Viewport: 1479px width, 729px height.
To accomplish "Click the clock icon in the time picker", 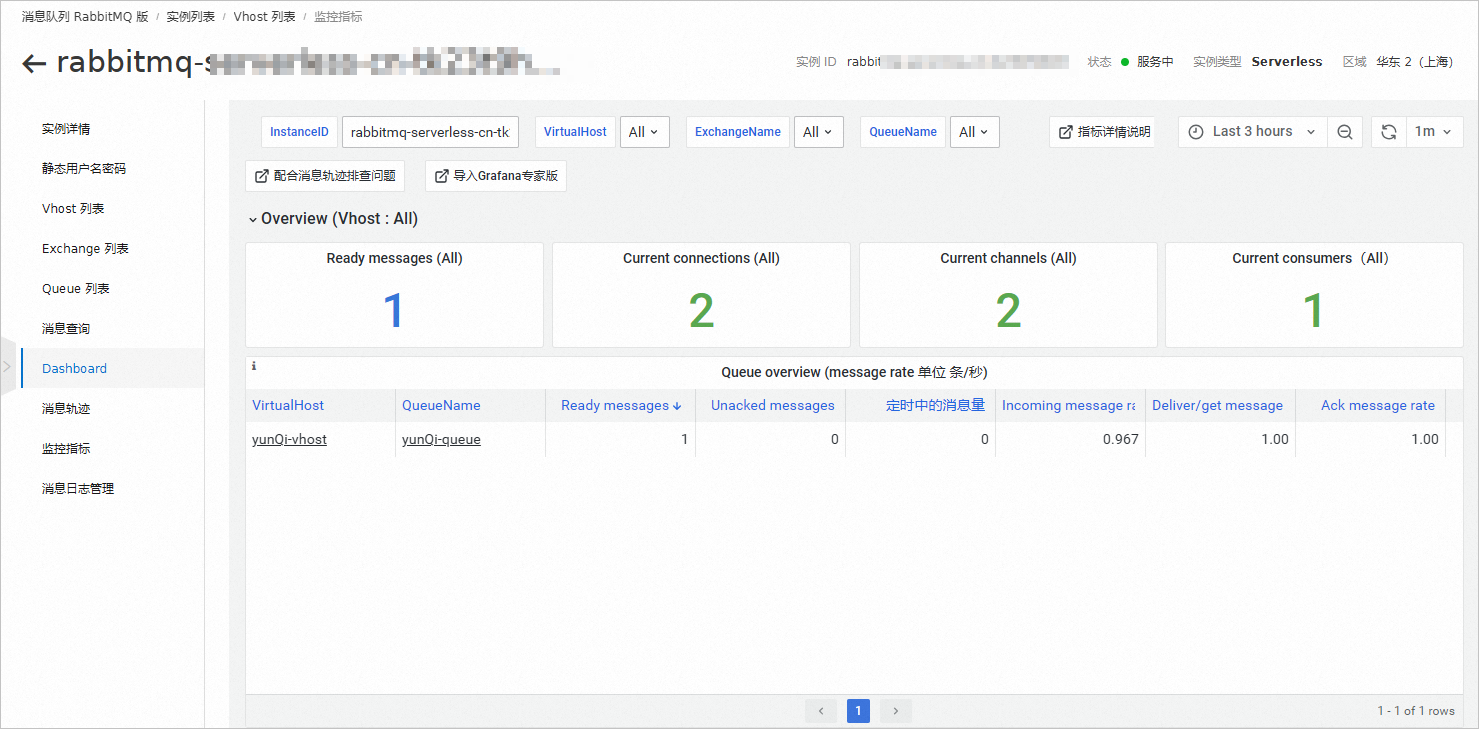I will click(x=1196, y=132).
